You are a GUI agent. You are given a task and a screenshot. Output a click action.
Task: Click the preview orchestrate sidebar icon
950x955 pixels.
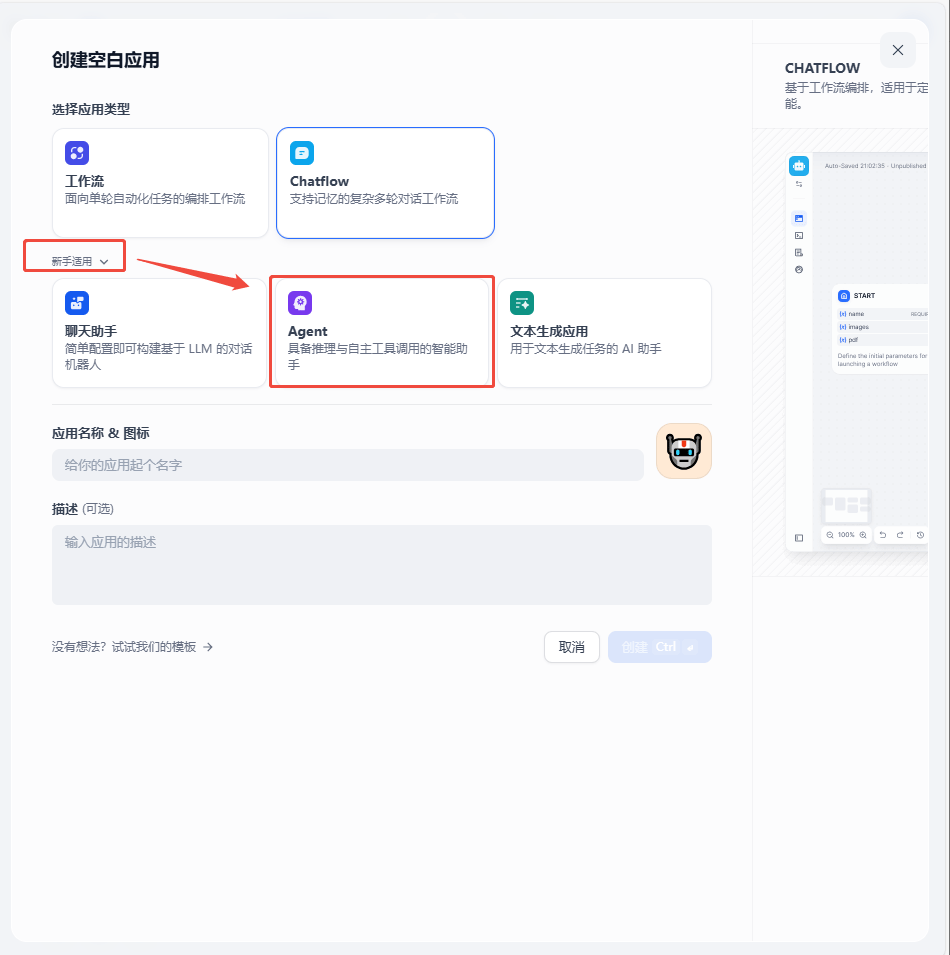[x=799, y=218]
